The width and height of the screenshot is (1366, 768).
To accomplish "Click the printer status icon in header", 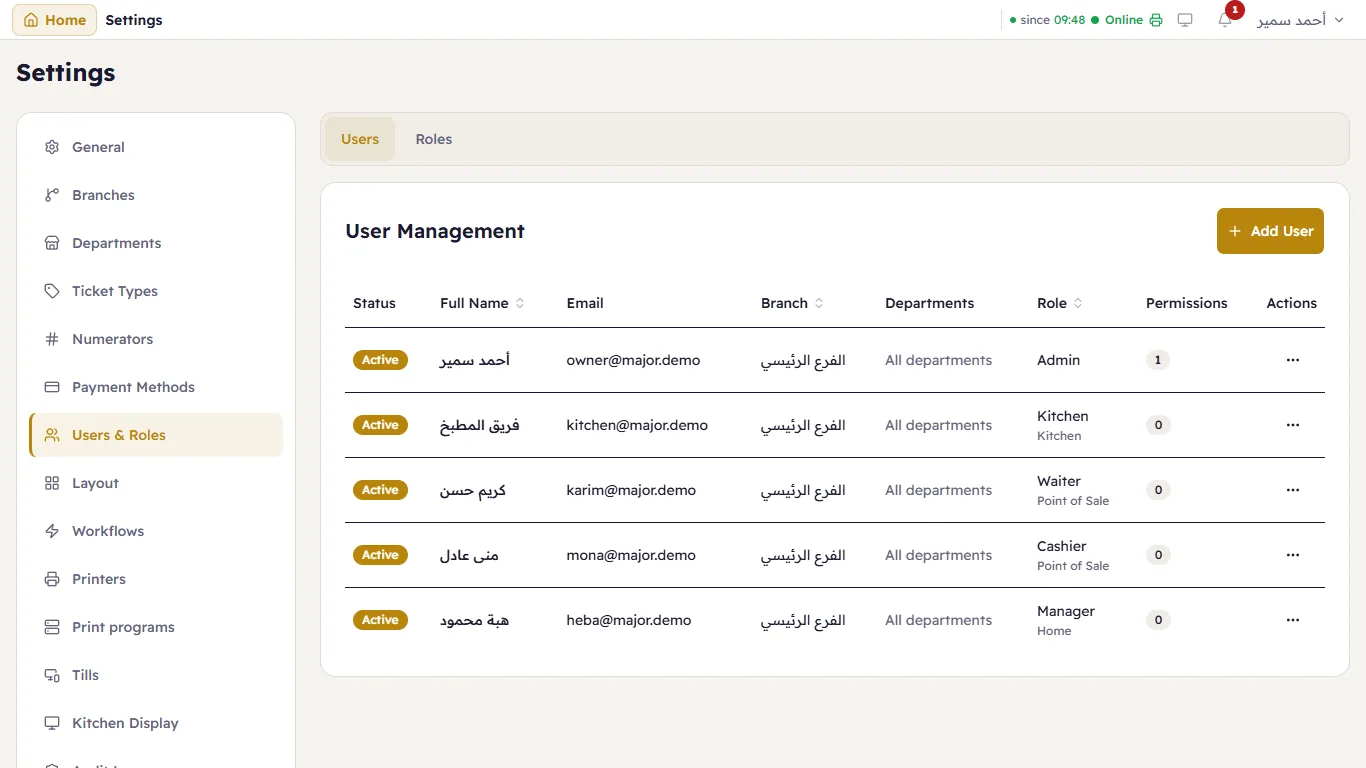I will [1156, 20].
